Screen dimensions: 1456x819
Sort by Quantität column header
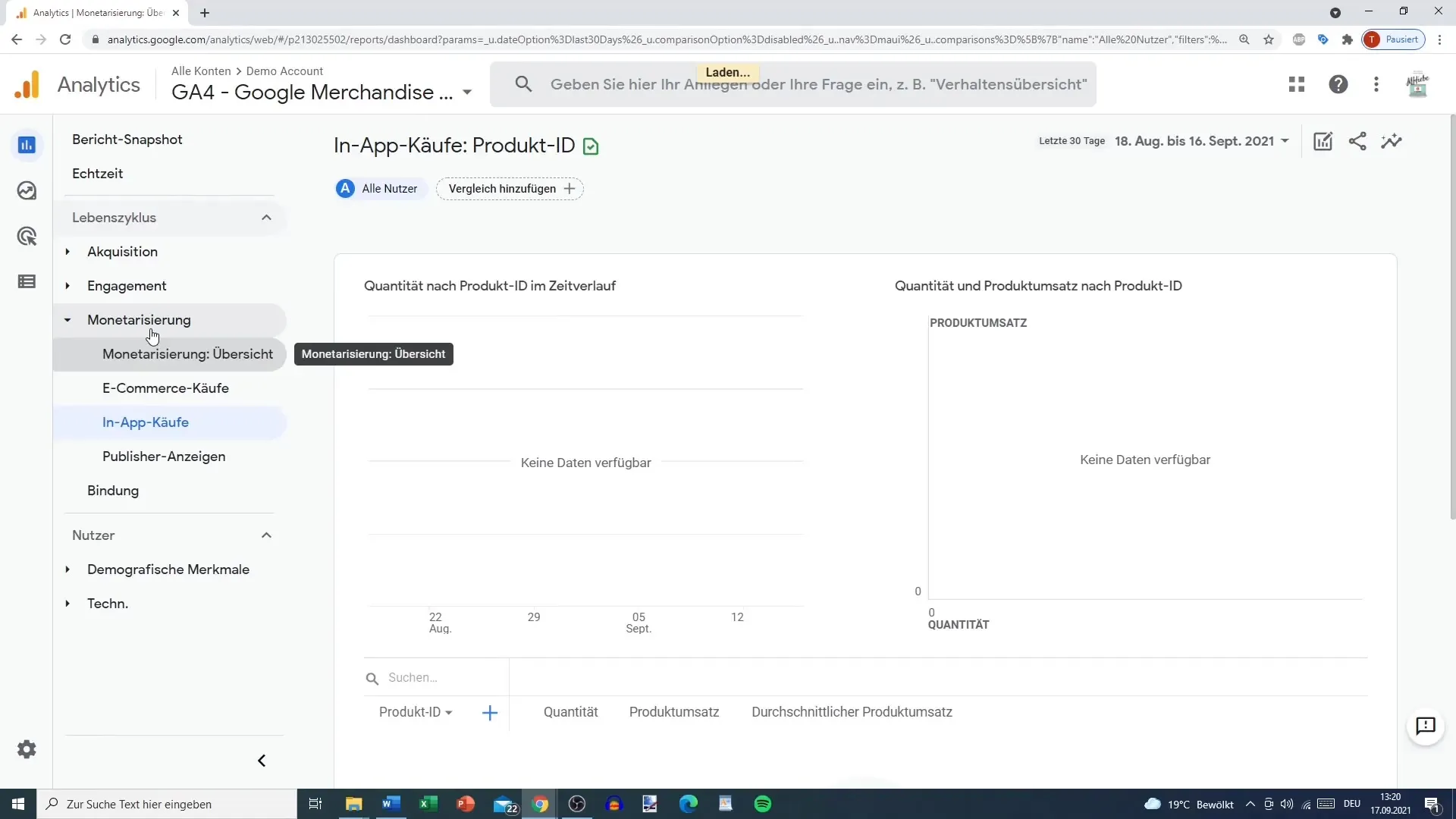coord(571,712)
